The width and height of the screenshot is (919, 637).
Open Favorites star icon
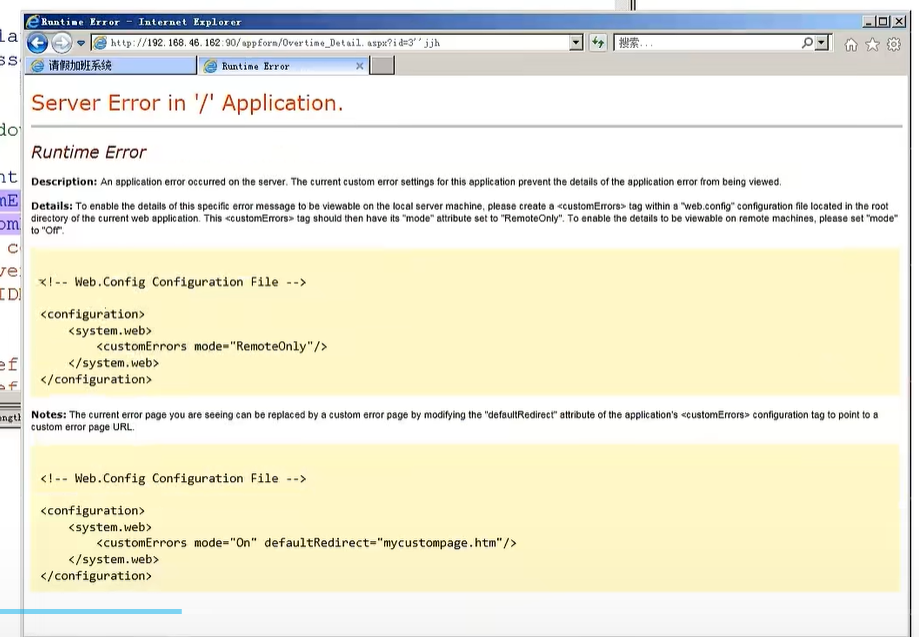coord(872,44)
